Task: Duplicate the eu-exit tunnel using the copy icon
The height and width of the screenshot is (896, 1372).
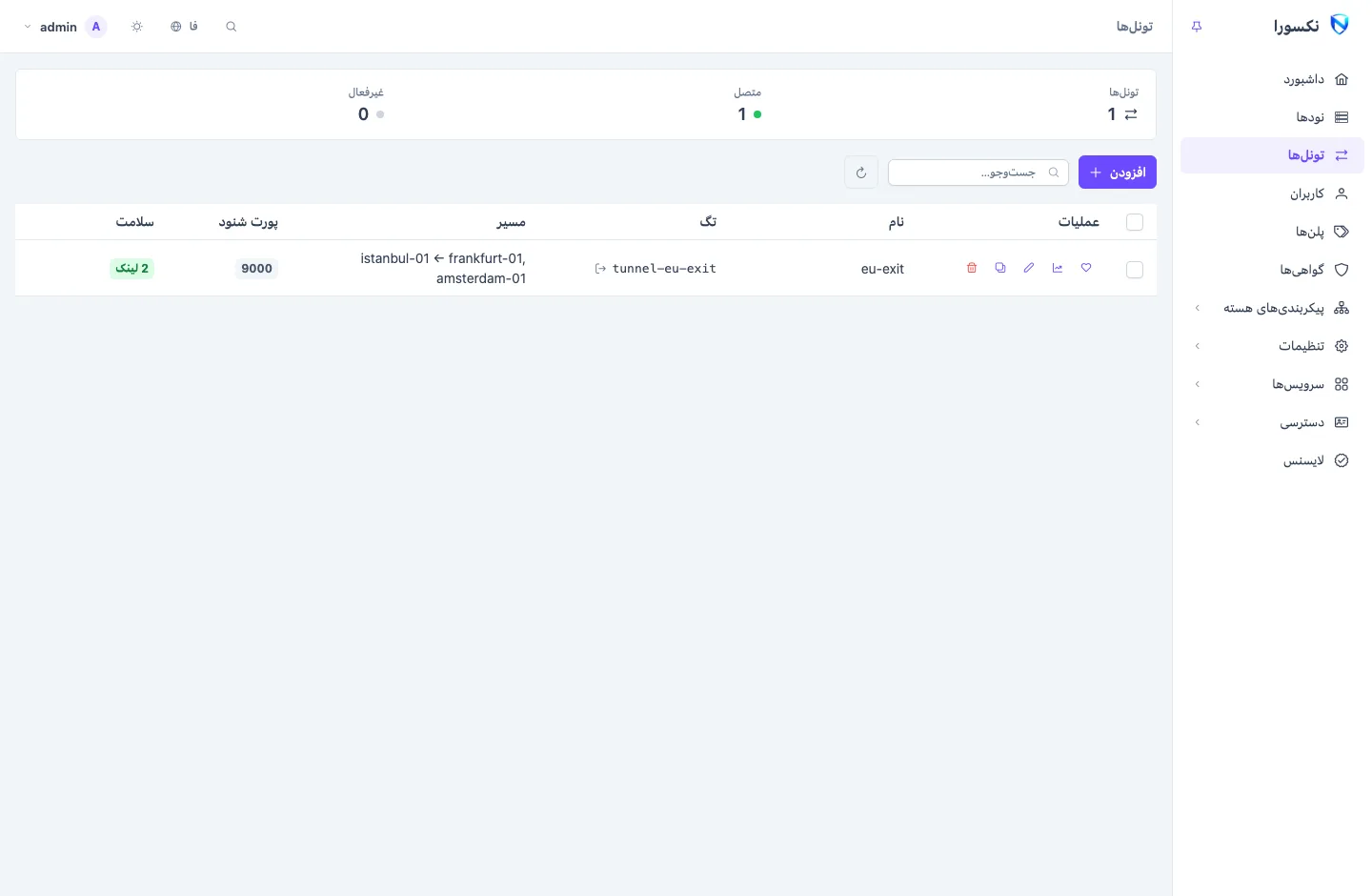Action: point(1000,268)
